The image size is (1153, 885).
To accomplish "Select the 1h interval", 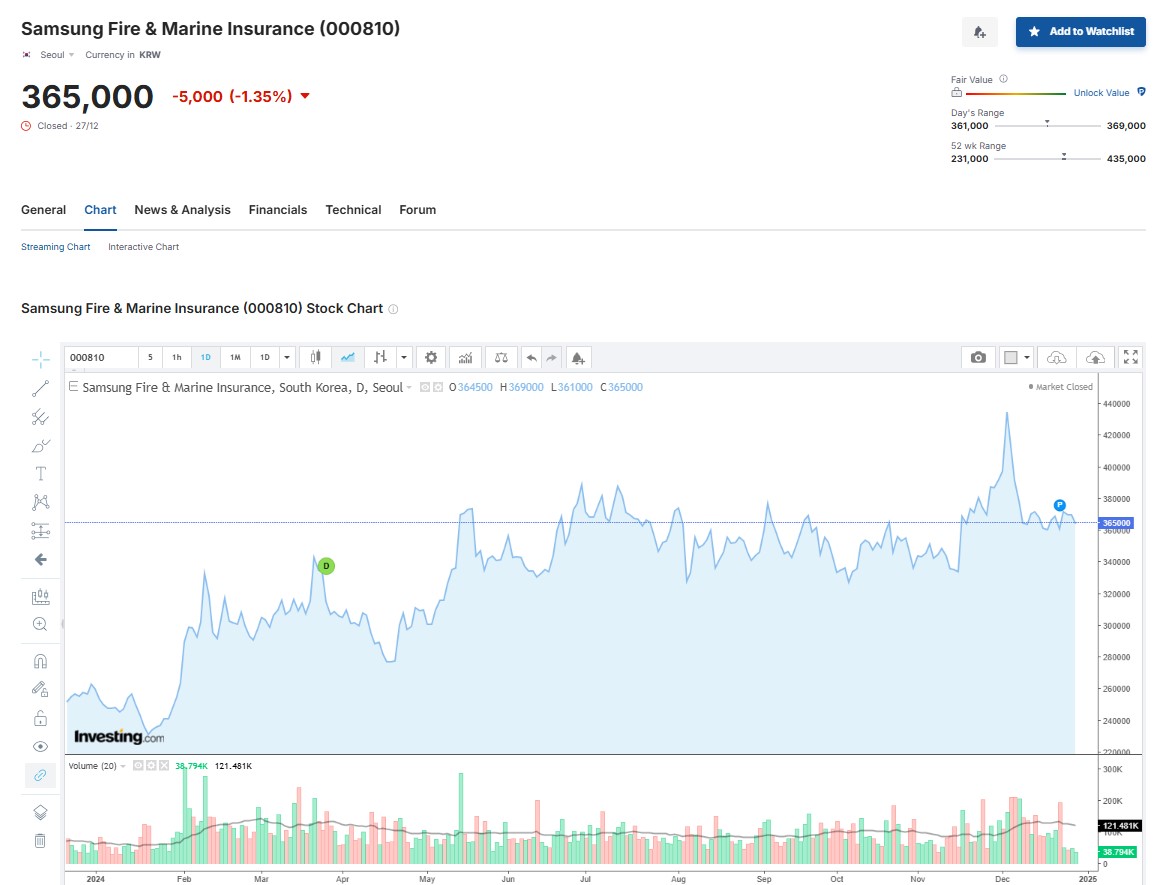I will click(176, 358).
